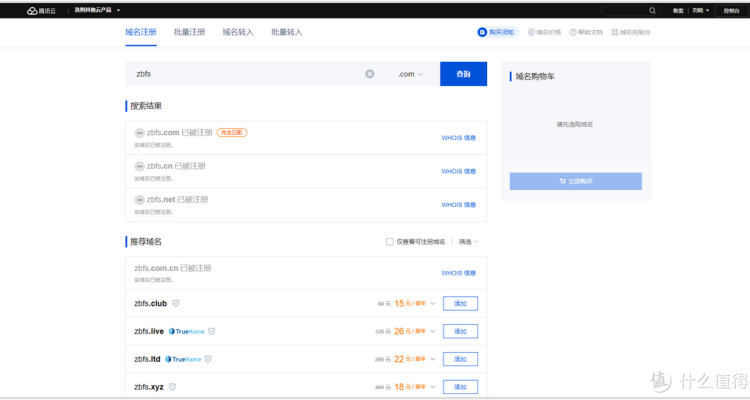Open the .com suffix dropdown
750x400 pixels.
tap(410, 74)
